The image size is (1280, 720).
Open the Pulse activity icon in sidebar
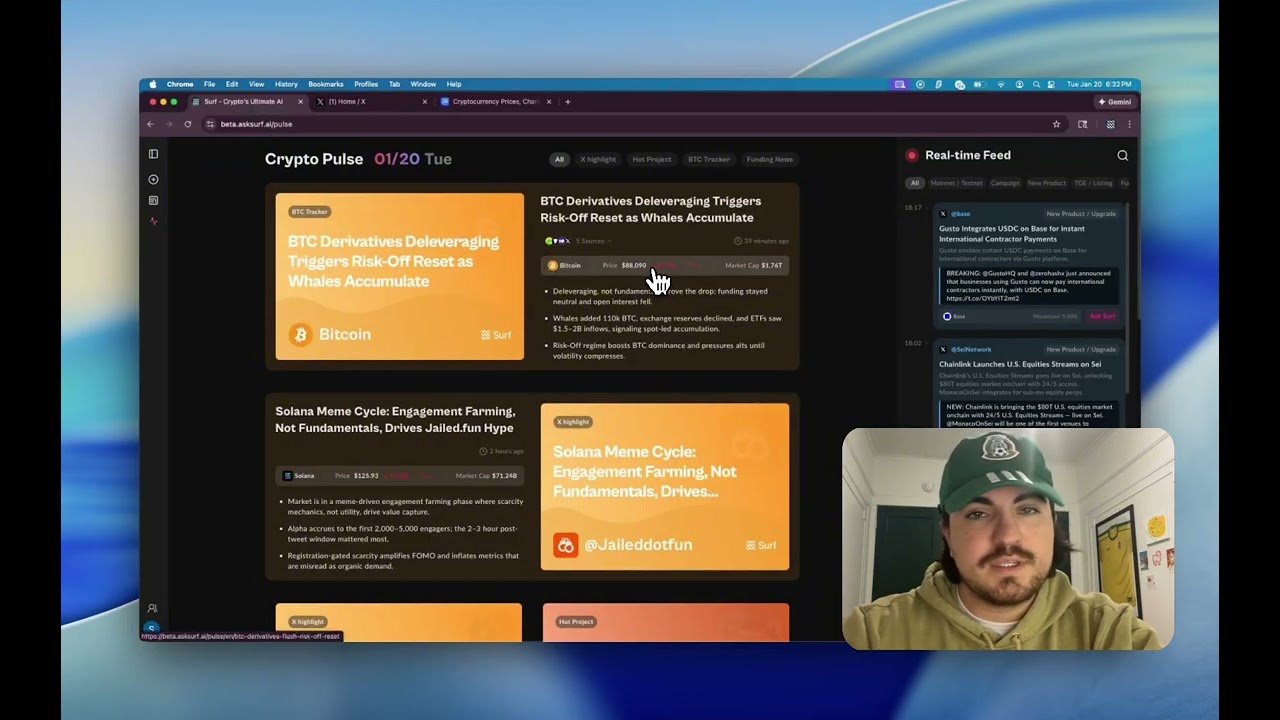tap(153, 221)
